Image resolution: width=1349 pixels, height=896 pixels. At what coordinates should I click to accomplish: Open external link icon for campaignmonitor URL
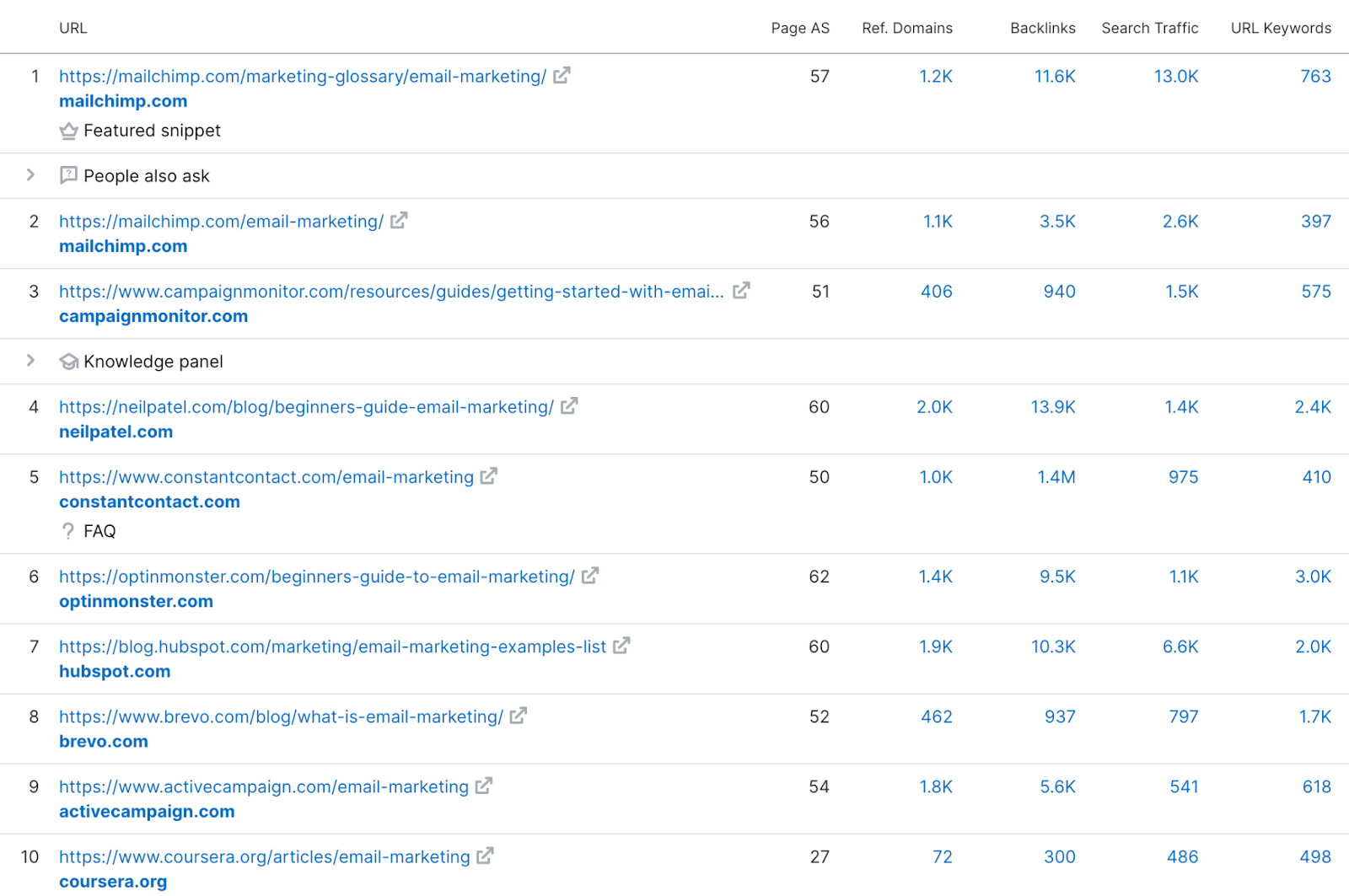[741, 291]
